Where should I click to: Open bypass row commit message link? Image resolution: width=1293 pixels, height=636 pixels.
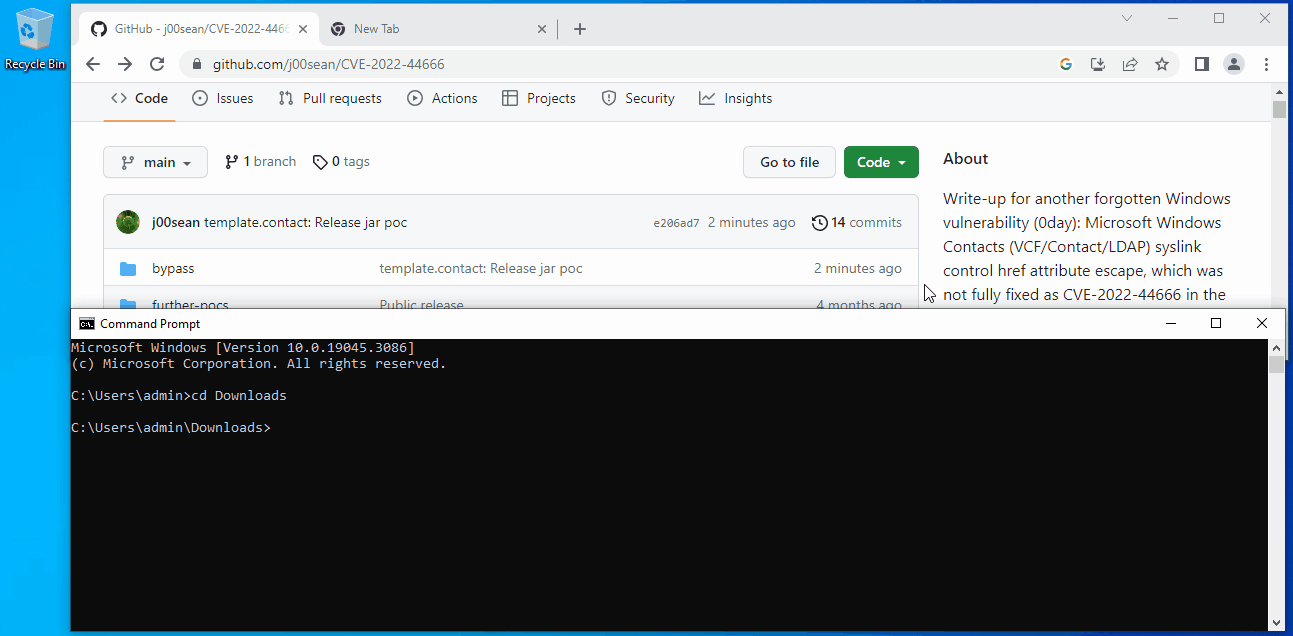tap(481, 268)
